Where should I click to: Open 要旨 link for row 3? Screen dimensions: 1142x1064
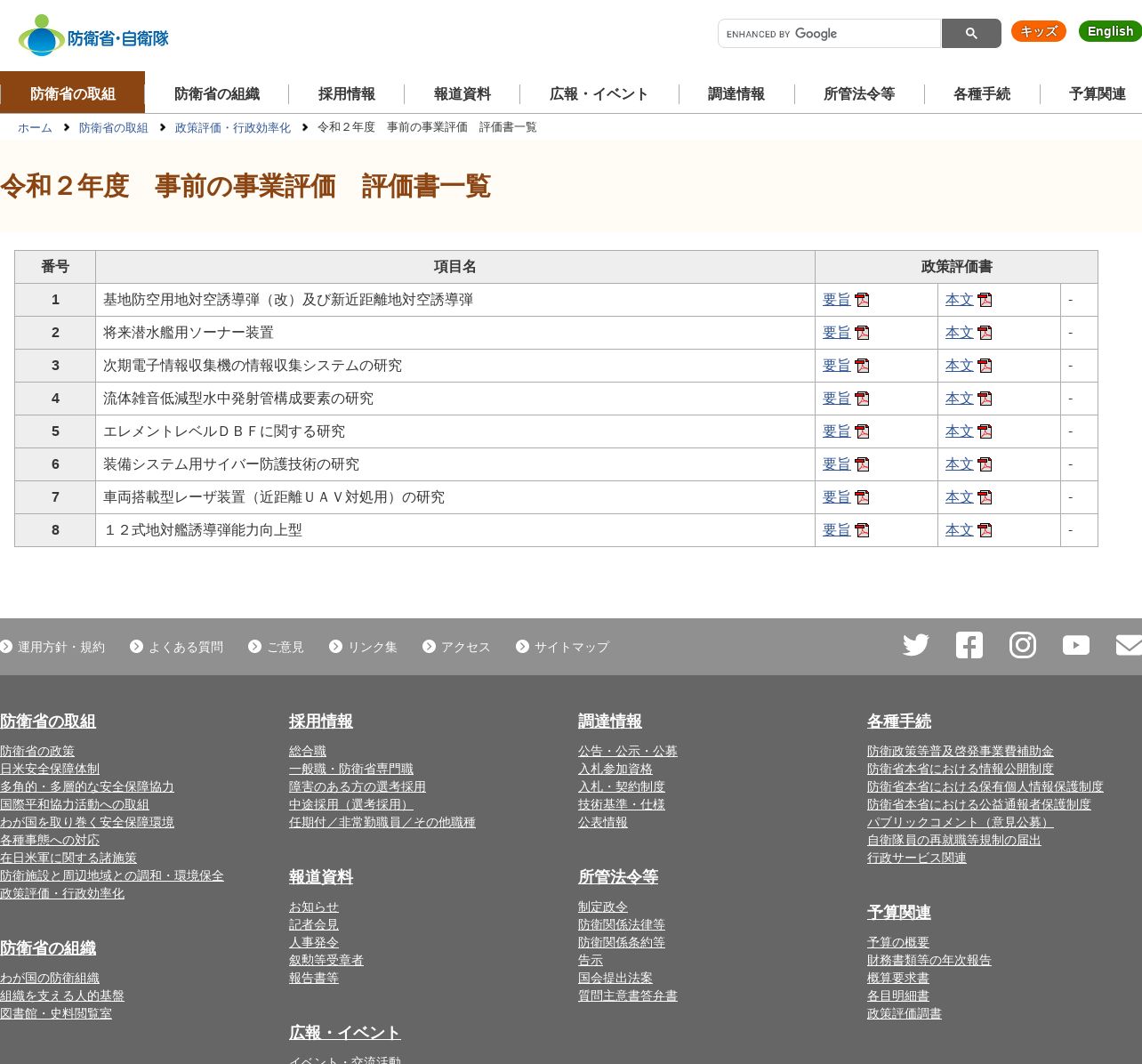(x=836, y=366)
